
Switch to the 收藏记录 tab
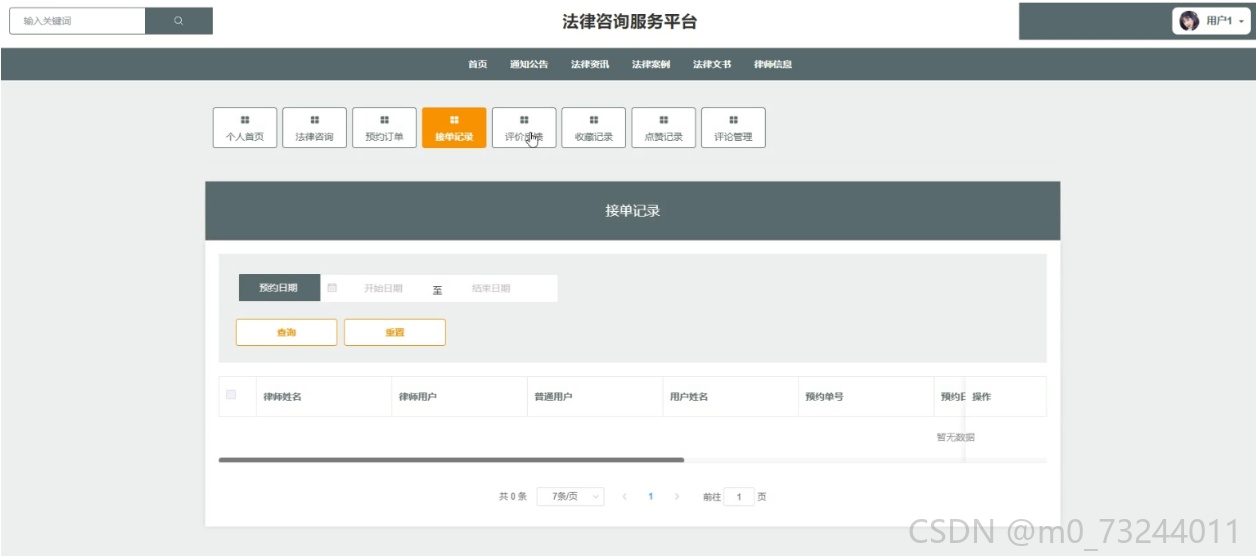594,128
